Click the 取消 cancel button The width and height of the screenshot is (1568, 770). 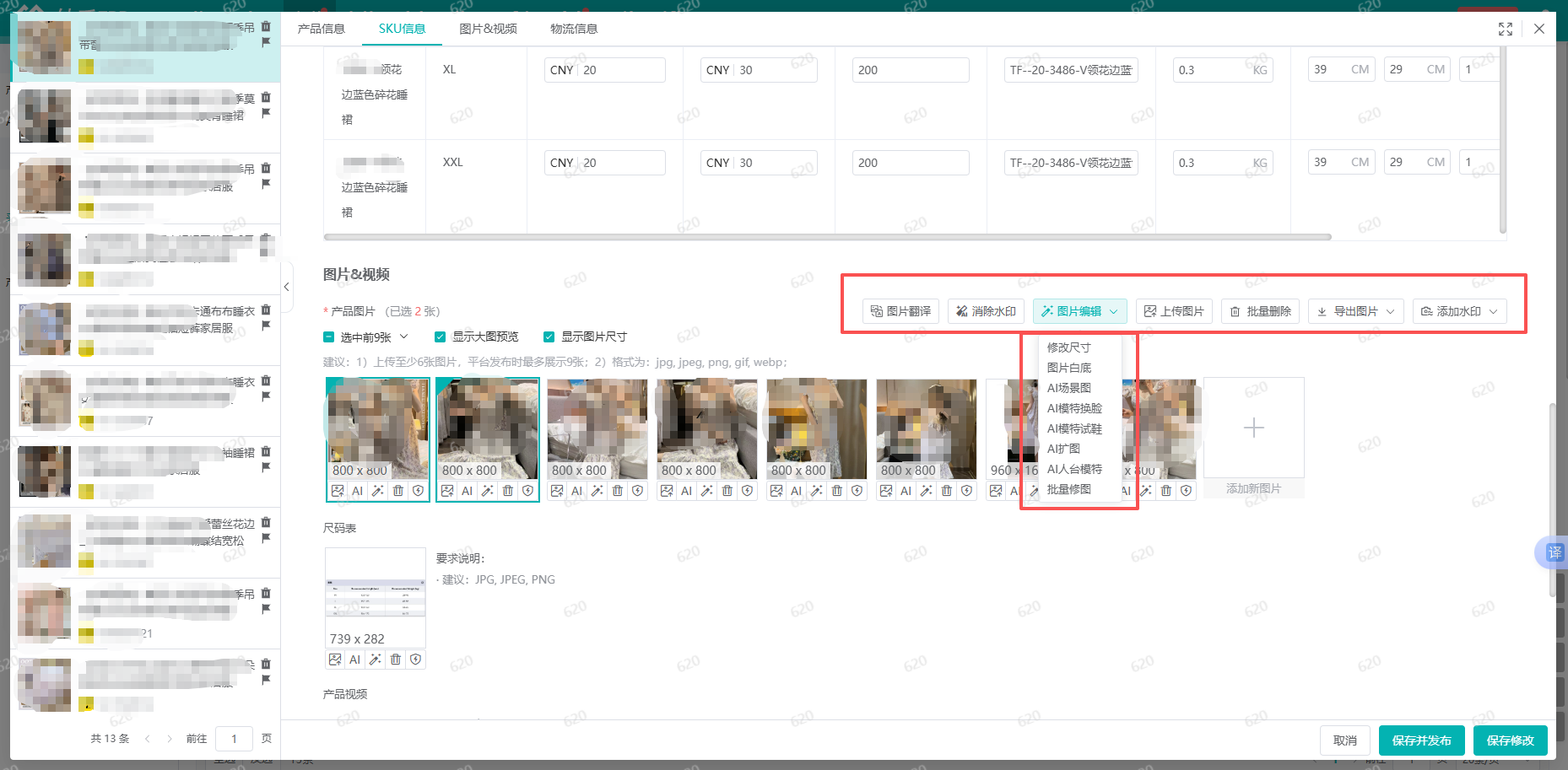(x=1345, y=740)
